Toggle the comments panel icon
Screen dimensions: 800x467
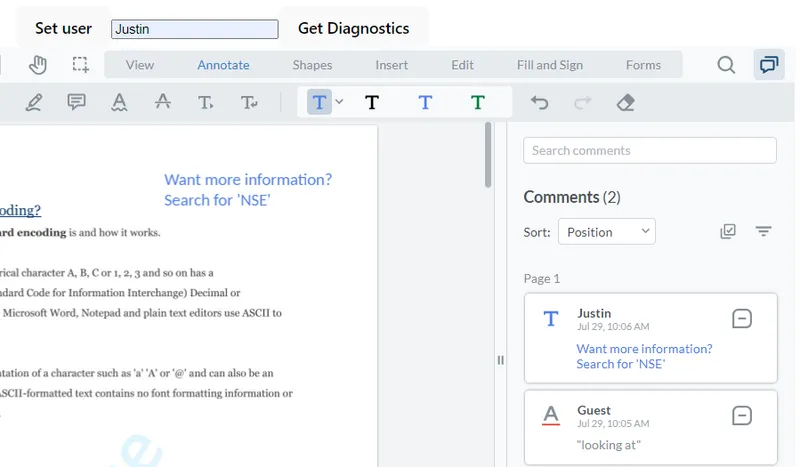pos(769,65)
